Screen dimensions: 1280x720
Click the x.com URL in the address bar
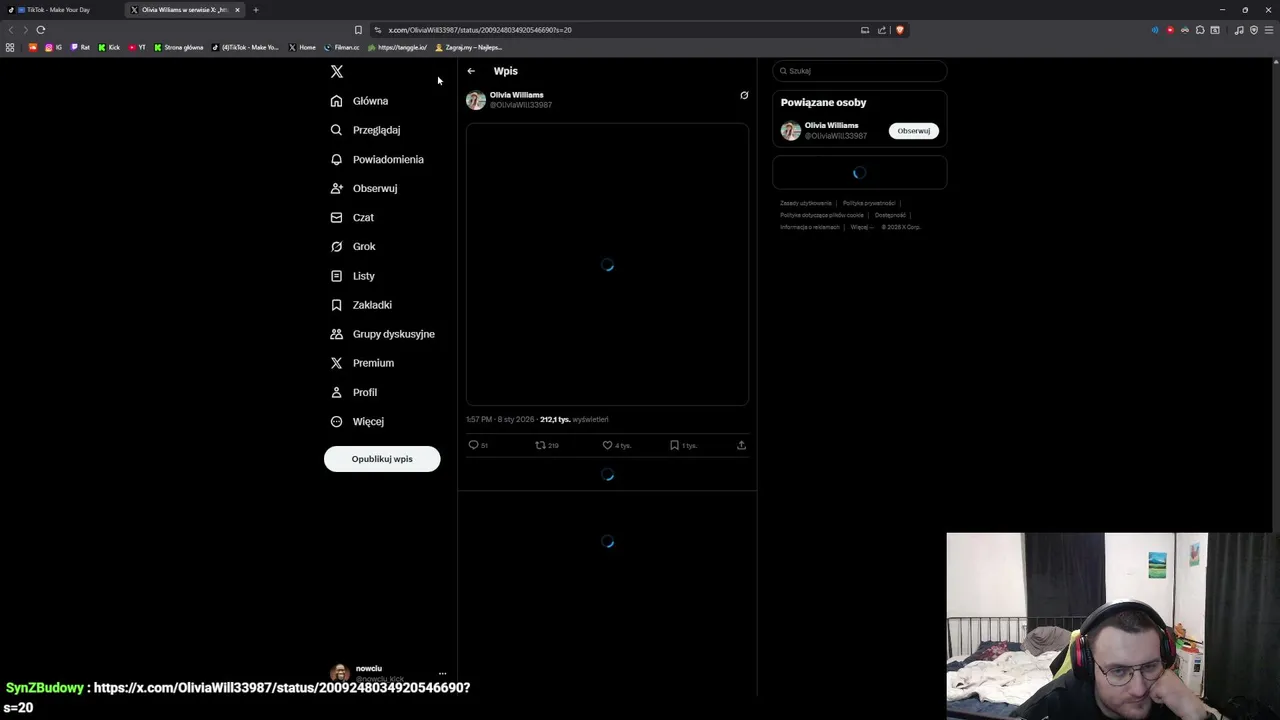pos(480,30)
